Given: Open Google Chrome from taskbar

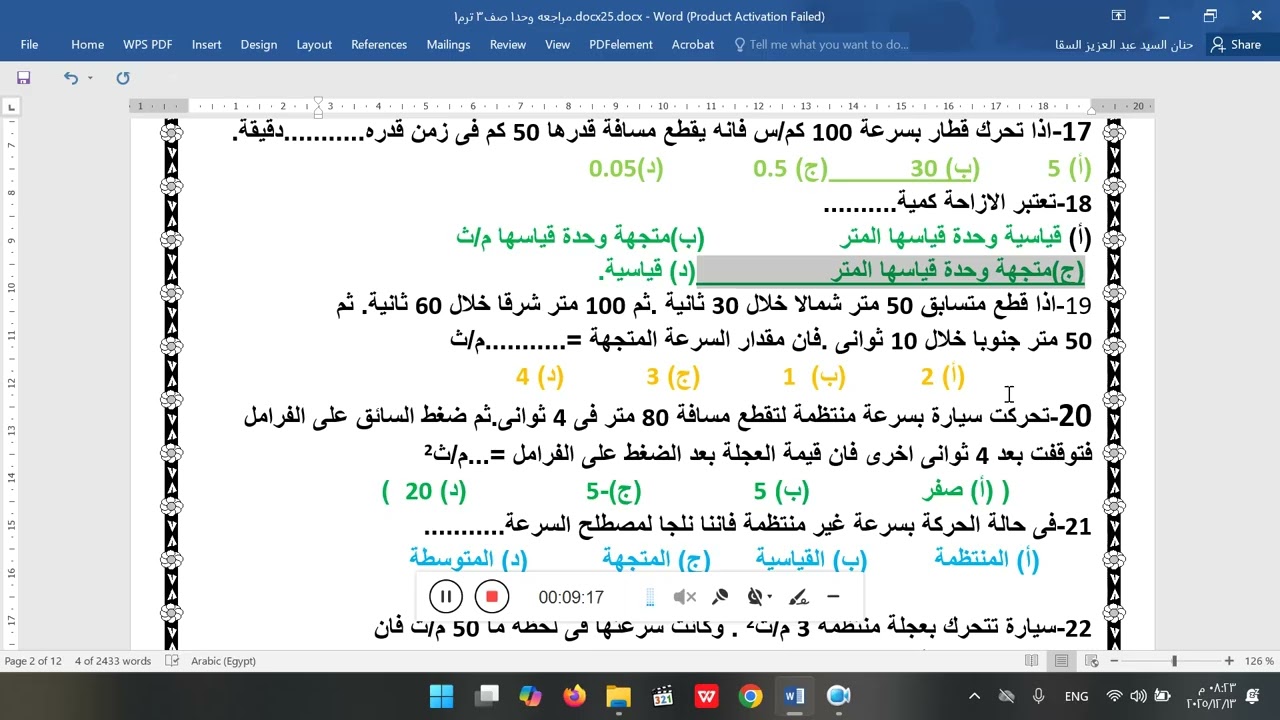Looking at the screenshot, I should [750, 696].
